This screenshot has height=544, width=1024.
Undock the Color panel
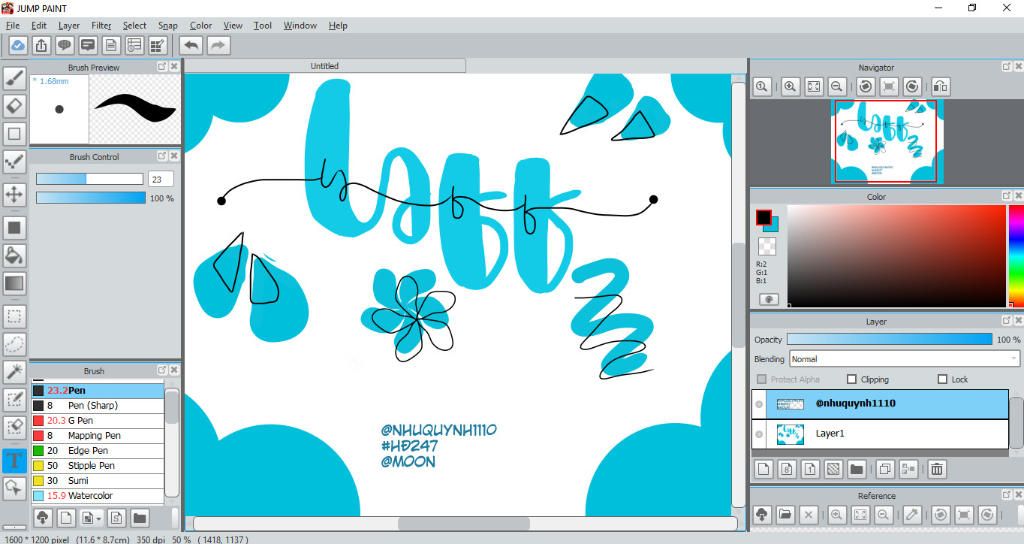[x=1006, y=196]
